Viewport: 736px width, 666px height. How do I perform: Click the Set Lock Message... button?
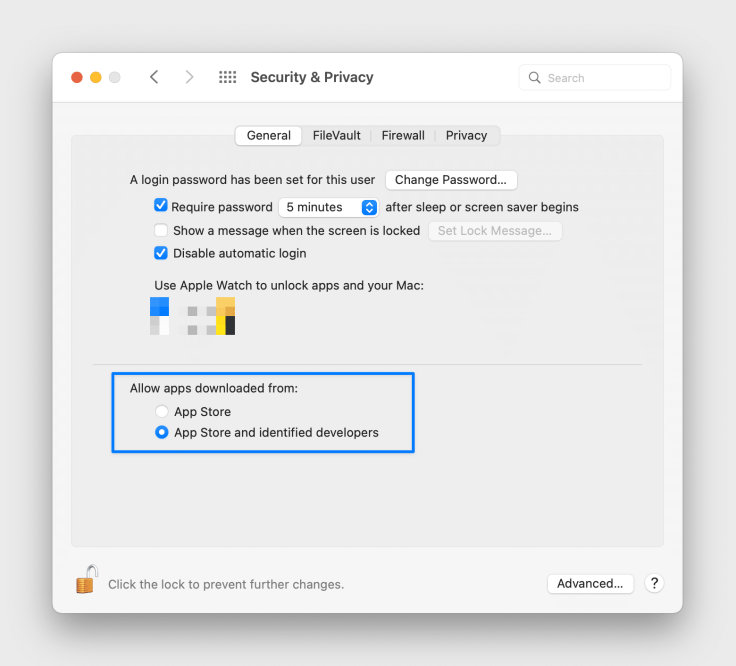point(495,231)
